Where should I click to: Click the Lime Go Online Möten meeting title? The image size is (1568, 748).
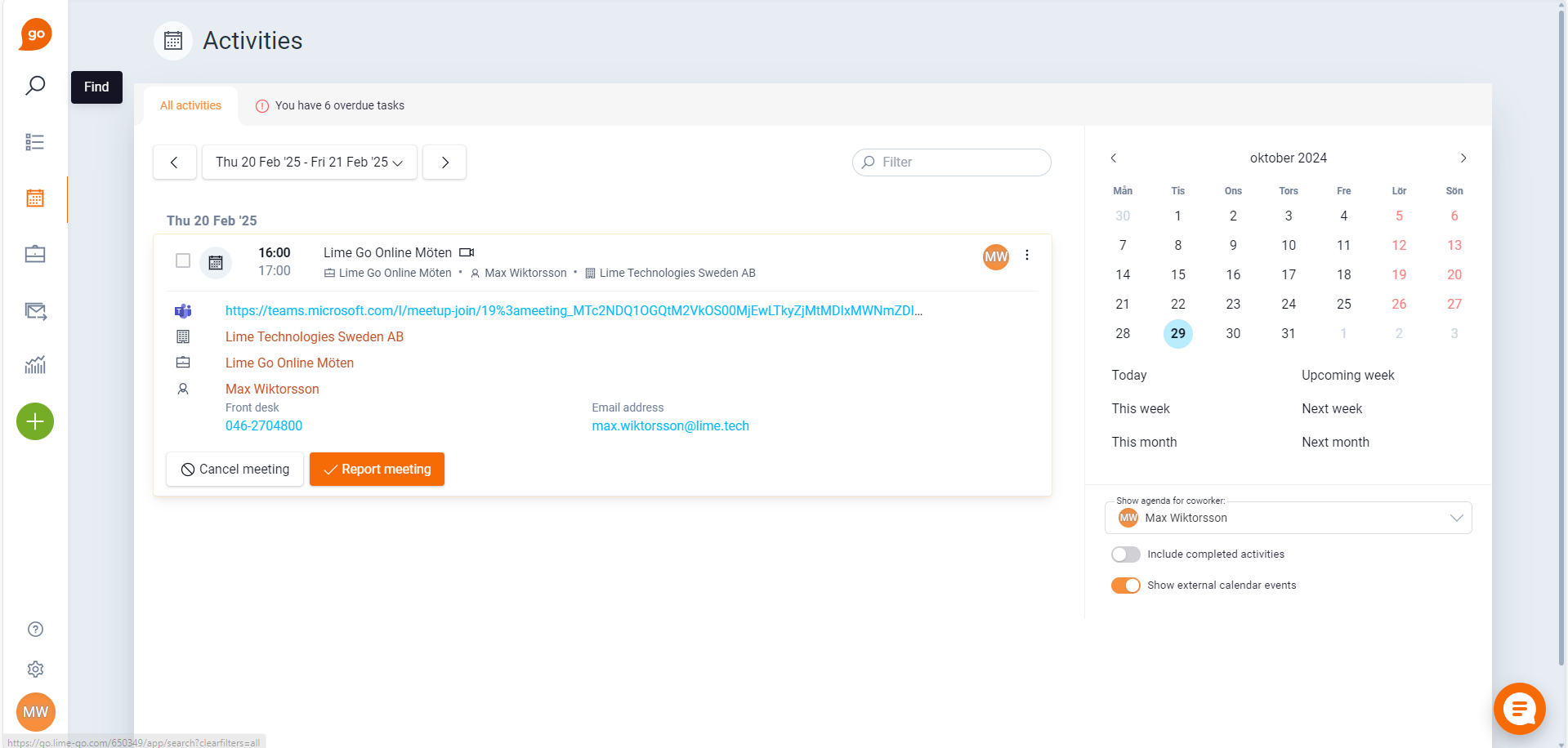point(387,252)
